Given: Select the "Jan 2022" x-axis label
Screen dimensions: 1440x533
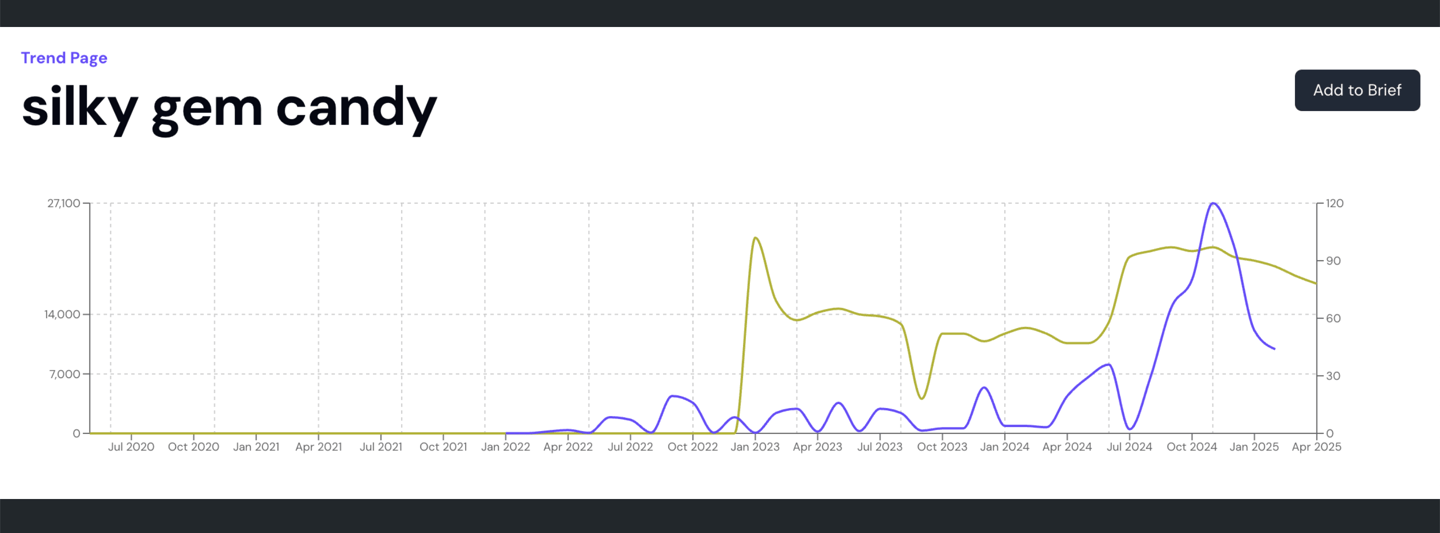Looking at the screenshot, I should [505, 447].
